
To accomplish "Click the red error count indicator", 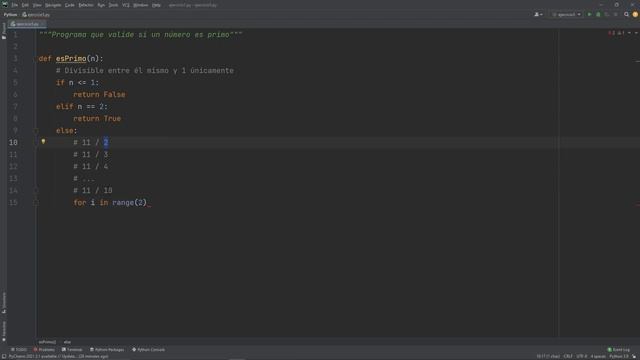I will coord(611,33).
